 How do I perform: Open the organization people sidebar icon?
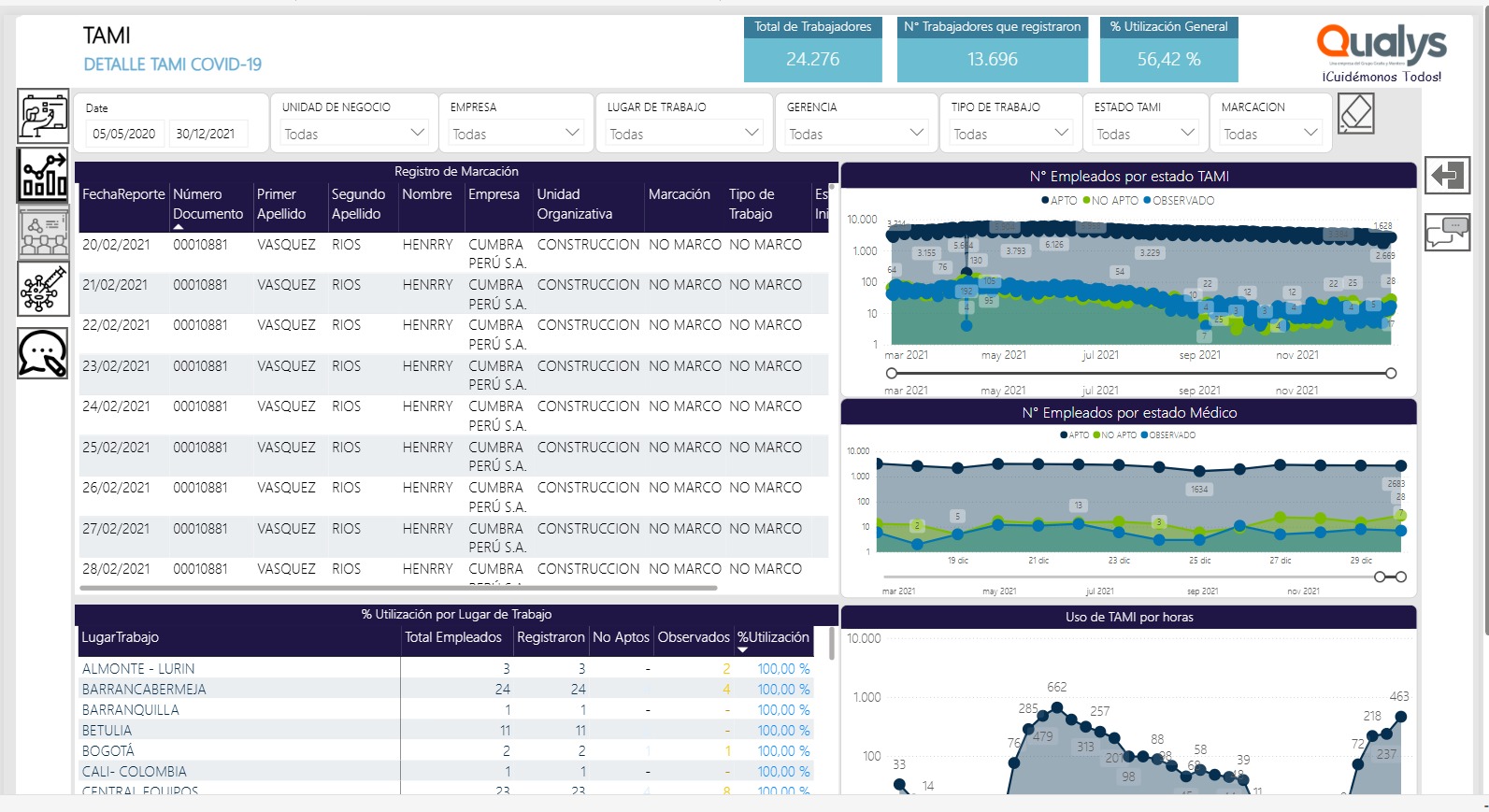[43, 233]
